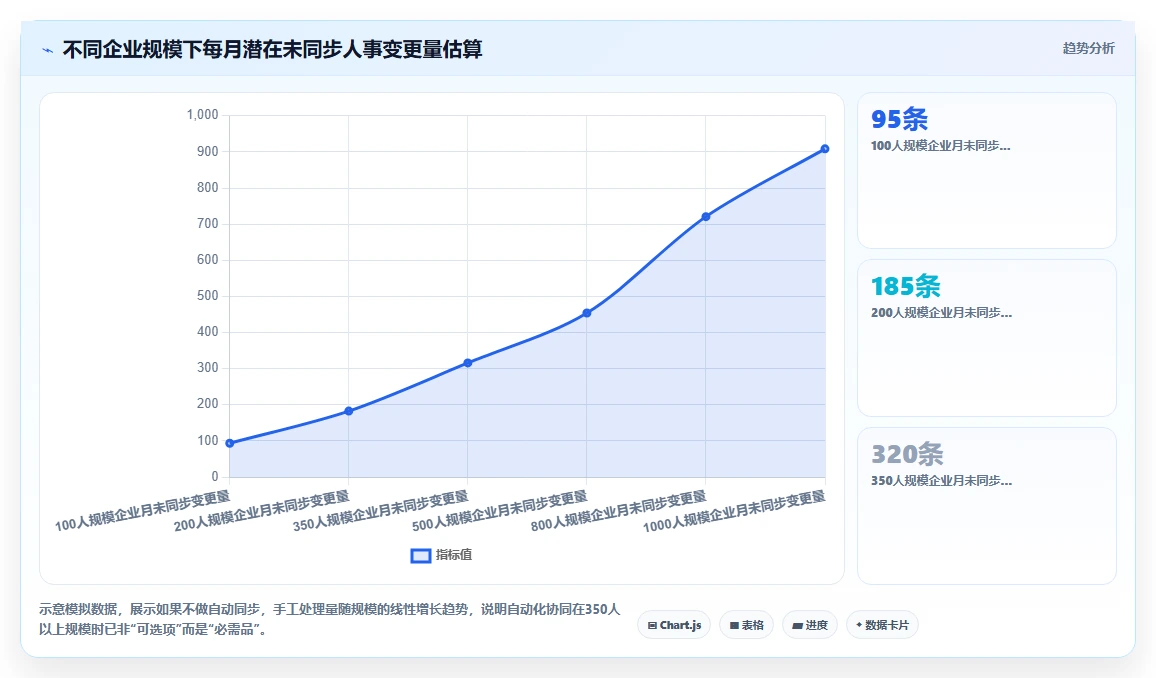Screen dimensions: 1156x678
Task: Click the data point for 800人规模企业
Action: tap(706, 217)
